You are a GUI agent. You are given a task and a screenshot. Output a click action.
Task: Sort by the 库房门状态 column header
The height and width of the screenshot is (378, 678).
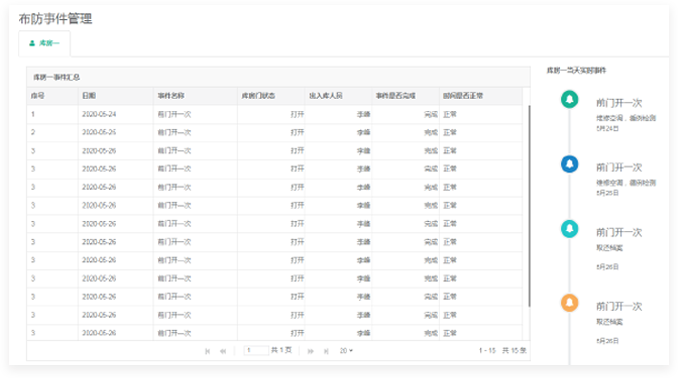(x=271, y=96)
